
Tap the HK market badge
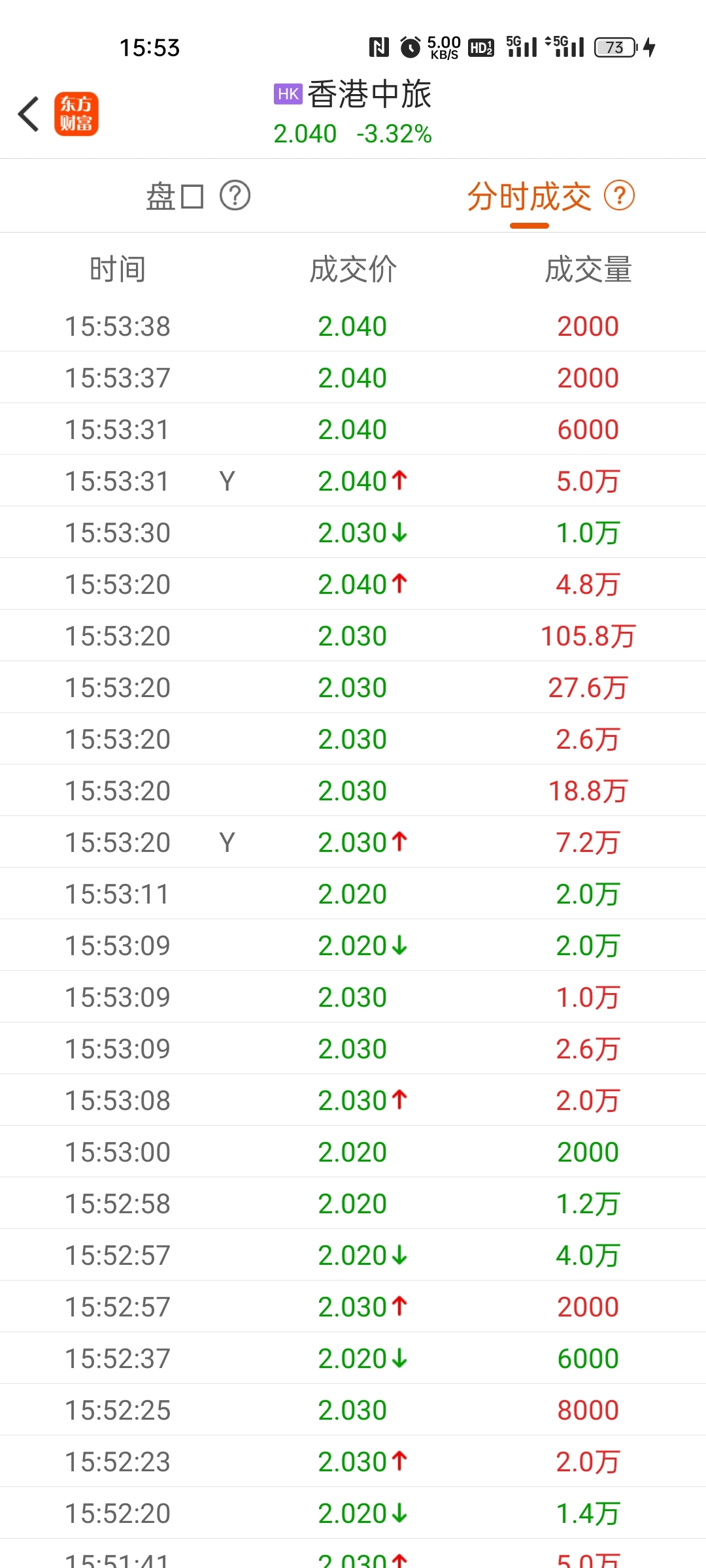tap(288, 94)
